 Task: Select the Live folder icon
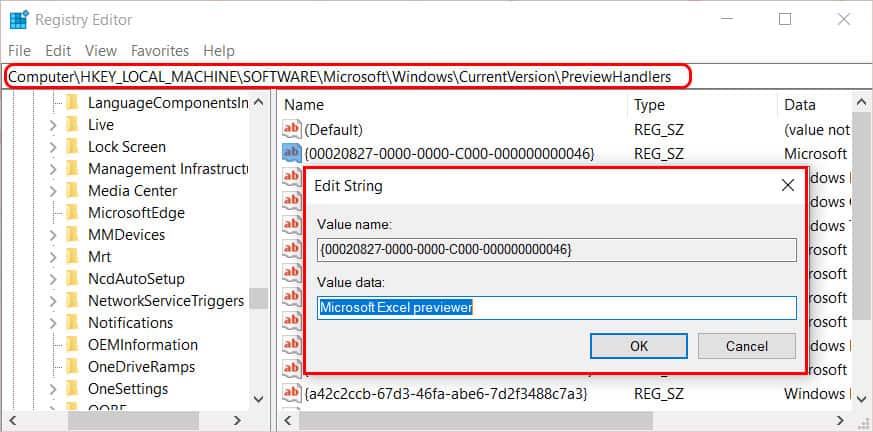point(72,125)
